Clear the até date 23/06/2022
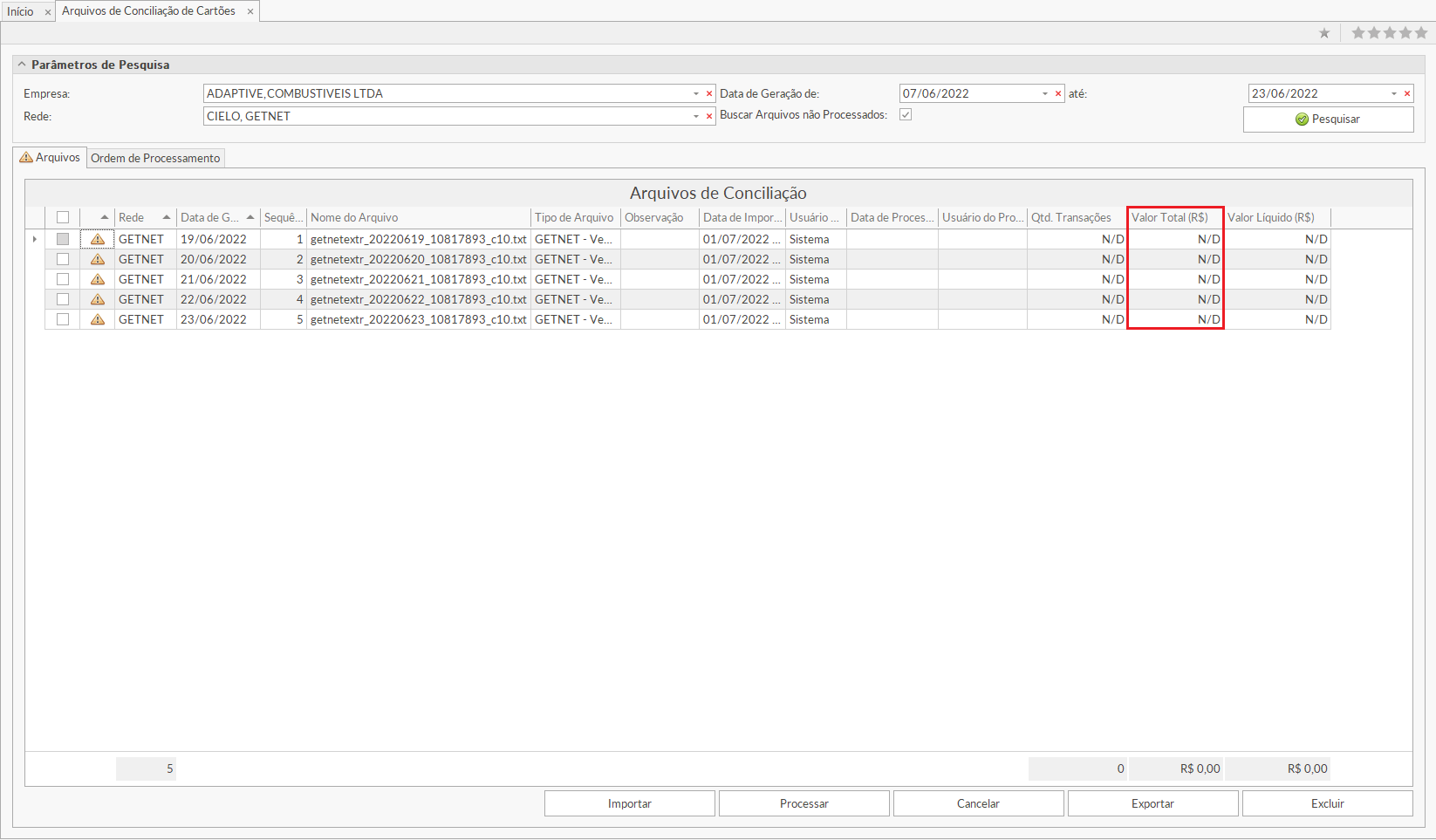Viewport: 1436px width, 840px height. coord(1407,93)
